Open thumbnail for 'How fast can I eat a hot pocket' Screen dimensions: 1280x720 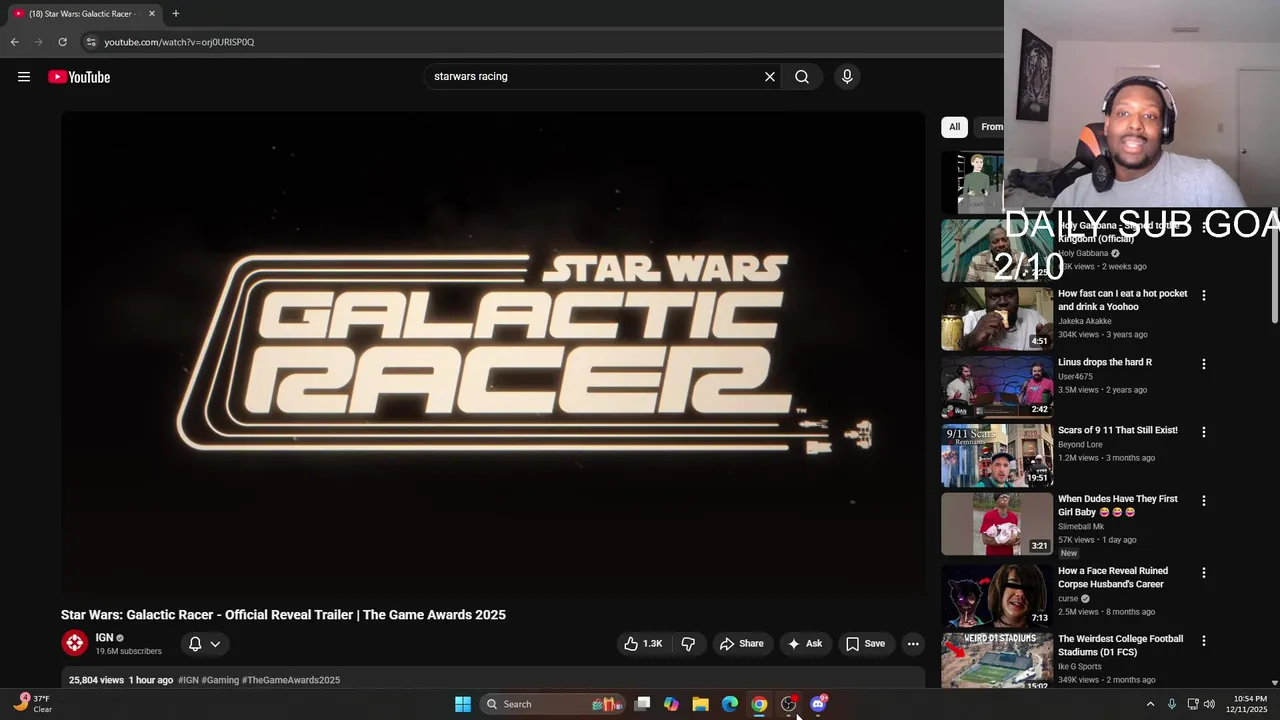pyautogui.click(x=997, y=319)
